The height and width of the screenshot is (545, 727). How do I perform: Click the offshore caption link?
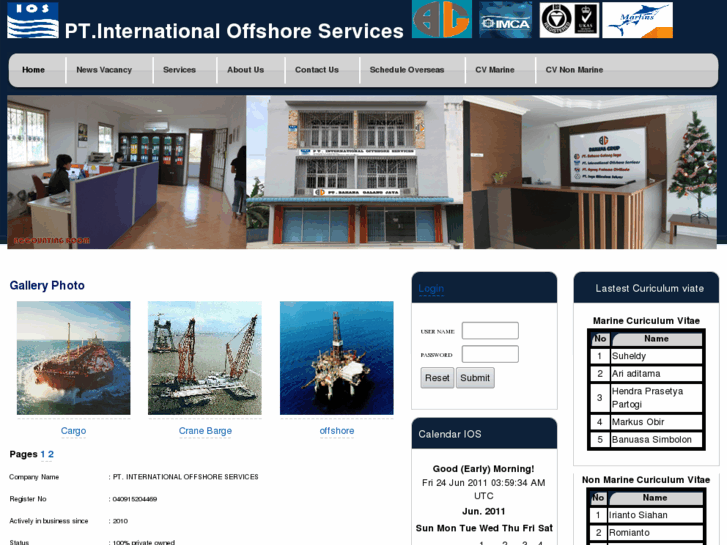tap(337, 431)
